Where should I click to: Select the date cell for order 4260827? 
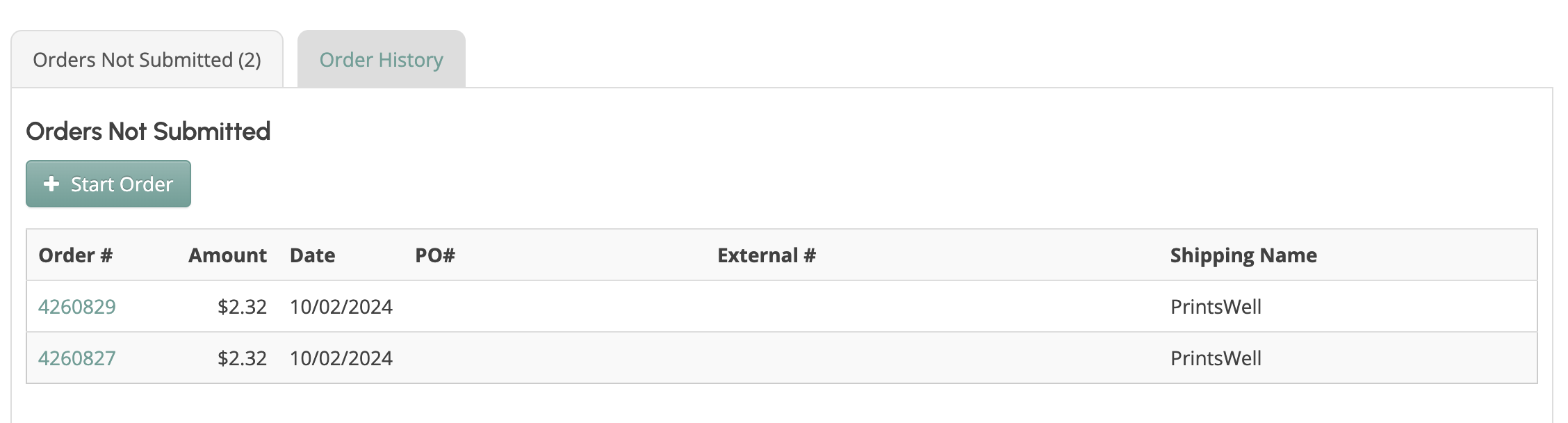click(x=341, y=358)
